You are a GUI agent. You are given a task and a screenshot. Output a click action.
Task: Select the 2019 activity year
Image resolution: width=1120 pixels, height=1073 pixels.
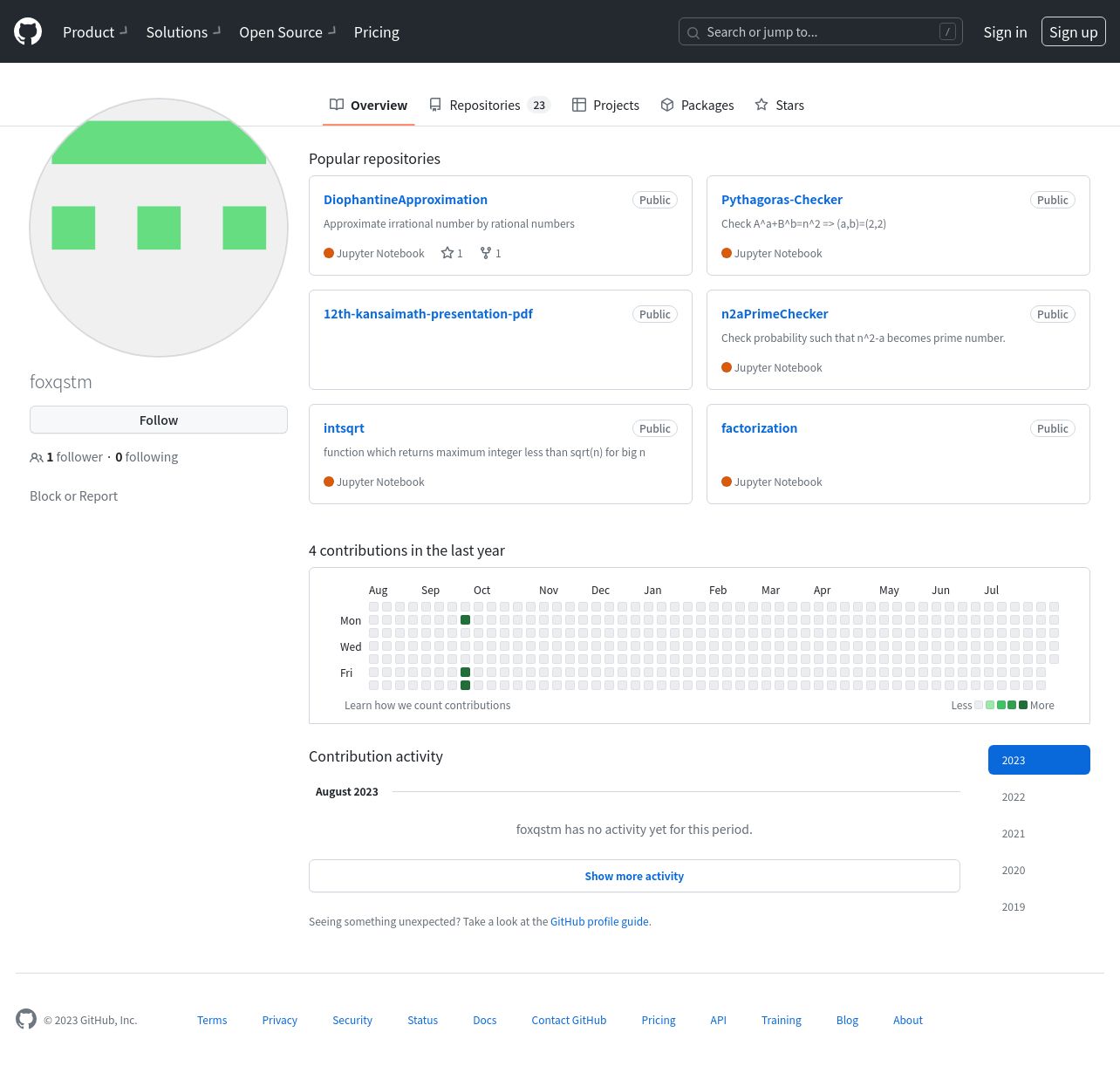1039,906
